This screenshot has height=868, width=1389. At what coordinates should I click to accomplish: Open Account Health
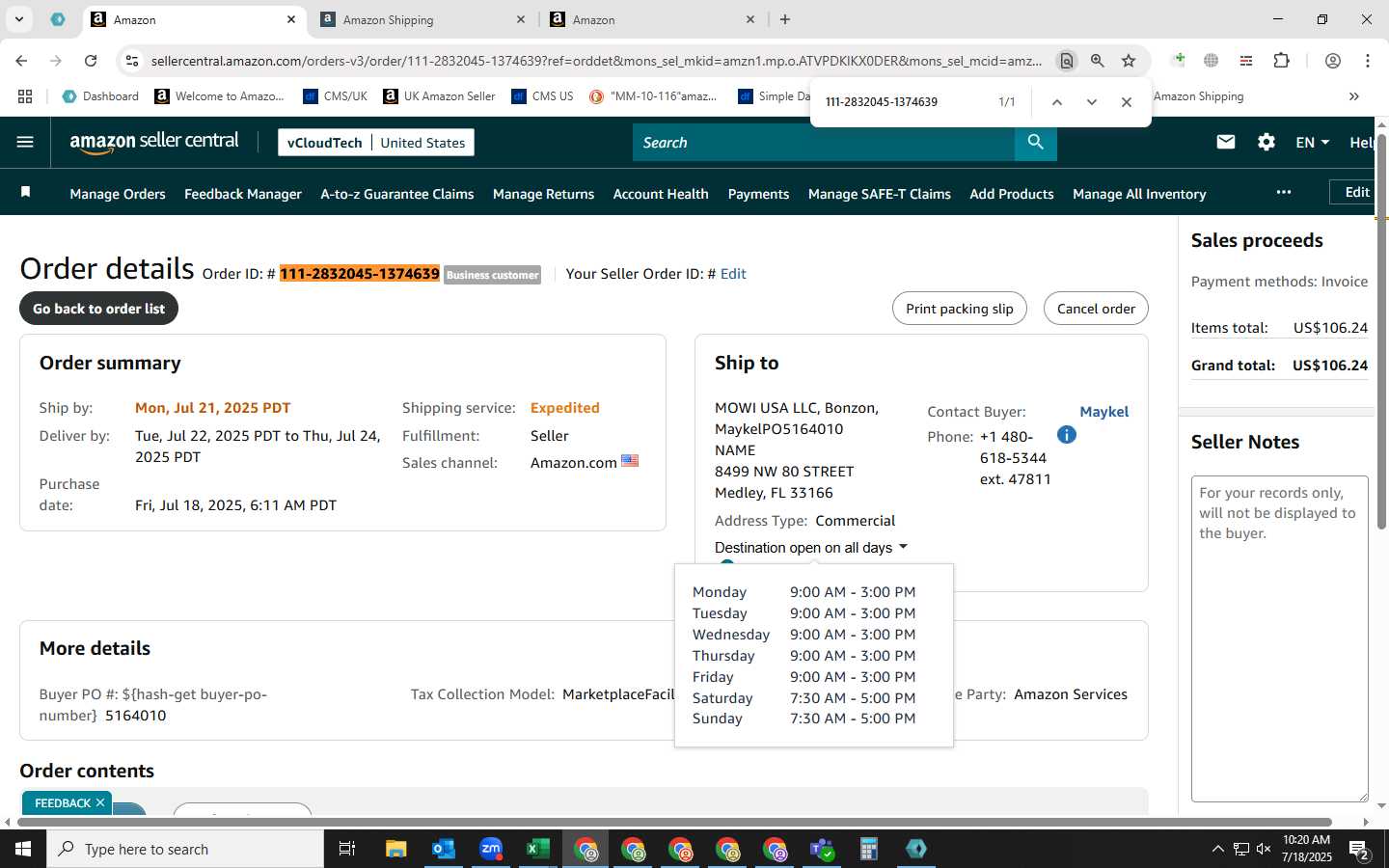pyautogui.click(x=661, y=194)
